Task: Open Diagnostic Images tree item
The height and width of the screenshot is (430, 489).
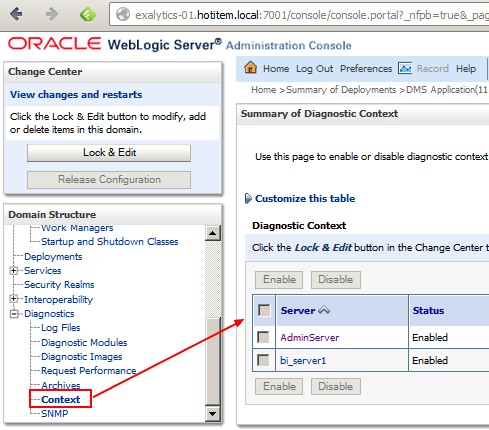Action: tap(82, 357)
